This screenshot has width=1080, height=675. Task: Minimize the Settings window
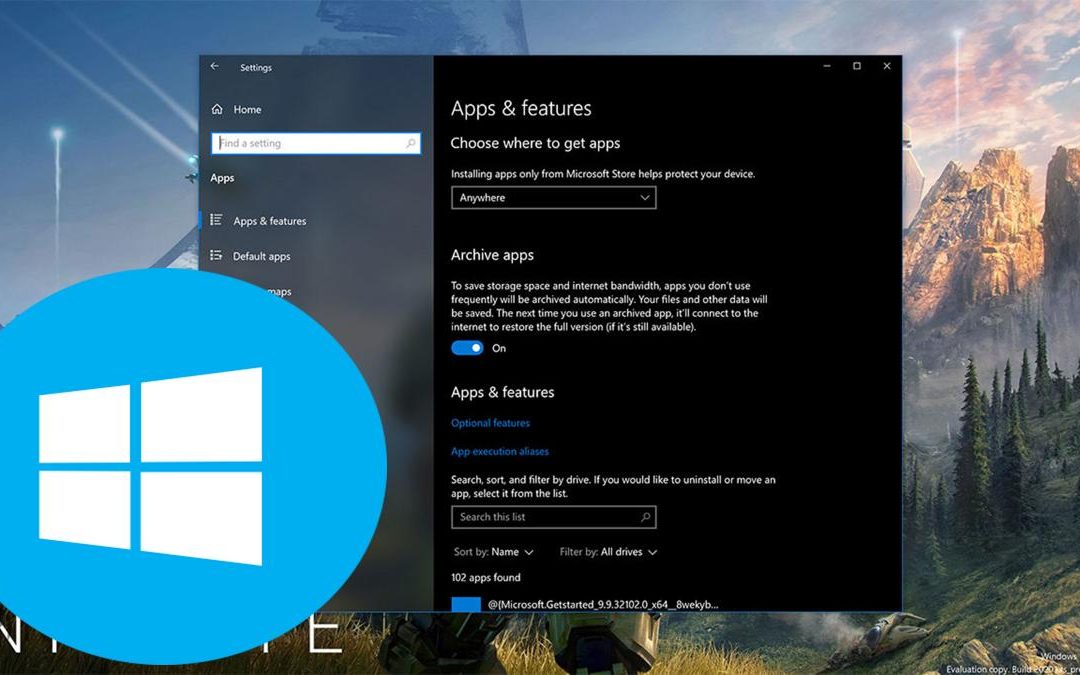coord(827,66)
